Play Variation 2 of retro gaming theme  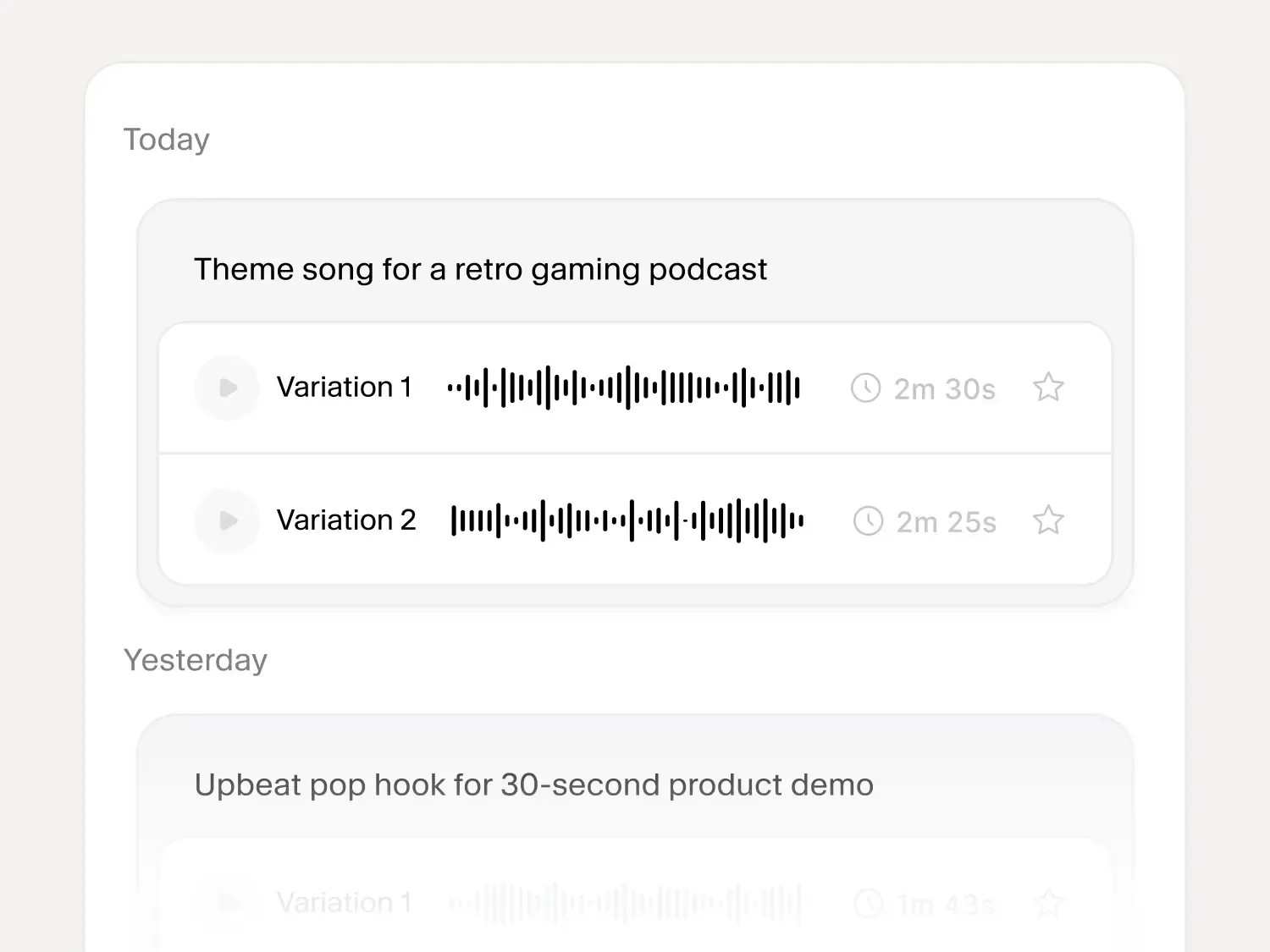[227, 520]
